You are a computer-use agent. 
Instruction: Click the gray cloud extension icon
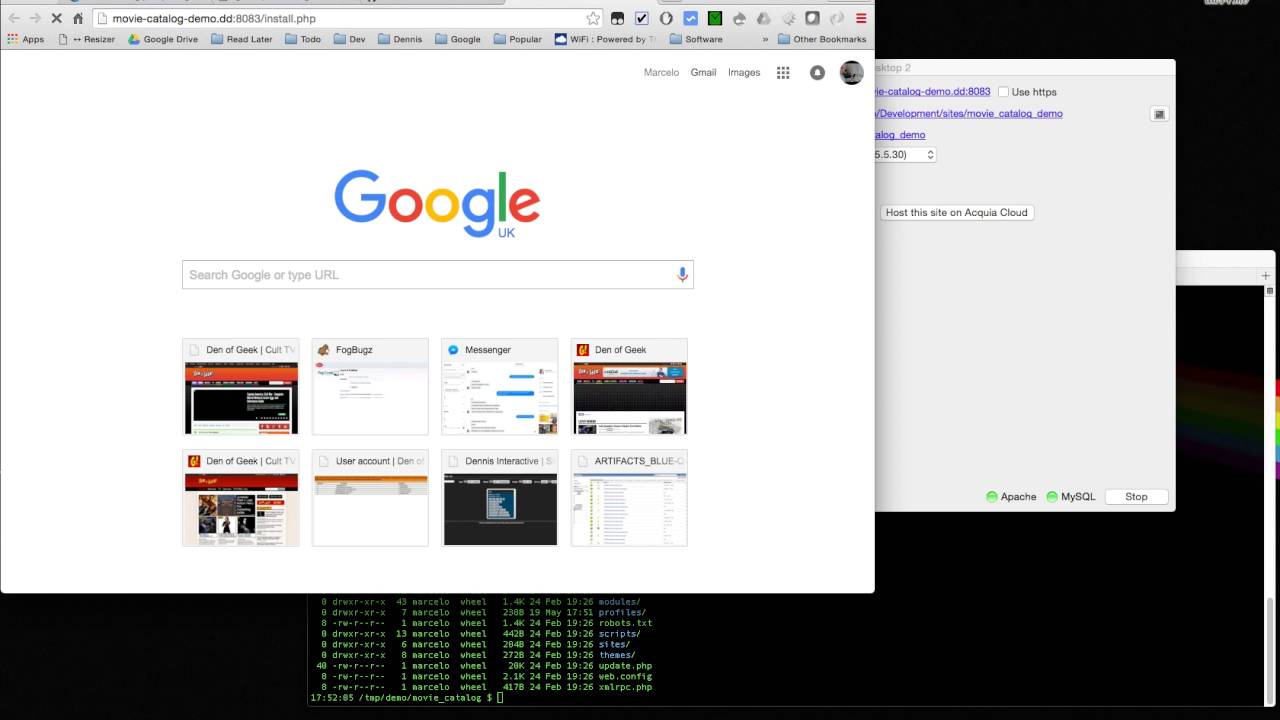(x=764, y=18)
